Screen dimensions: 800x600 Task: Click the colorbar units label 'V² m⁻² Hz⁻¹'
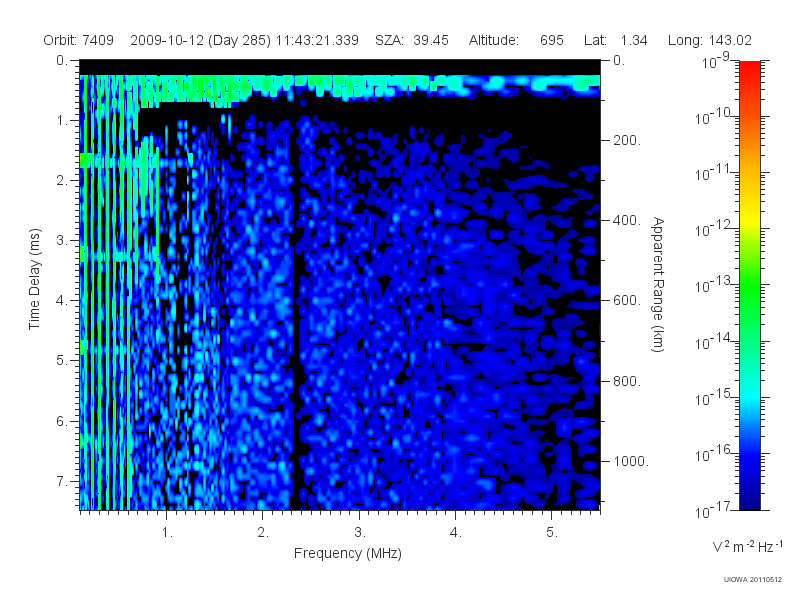click(x=748, y=546)
